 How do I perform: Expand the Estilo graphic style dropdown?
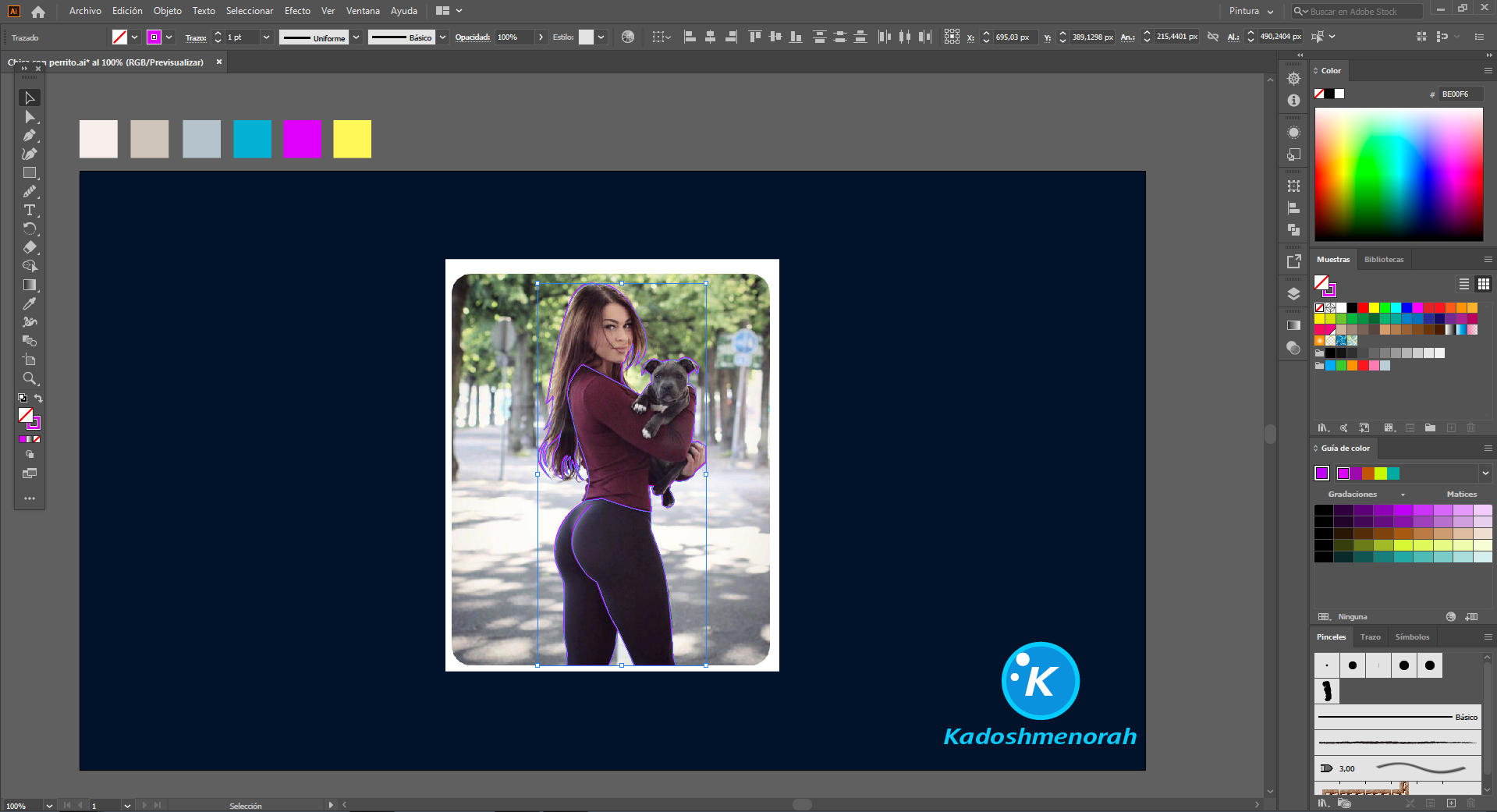tap(601, 37)
